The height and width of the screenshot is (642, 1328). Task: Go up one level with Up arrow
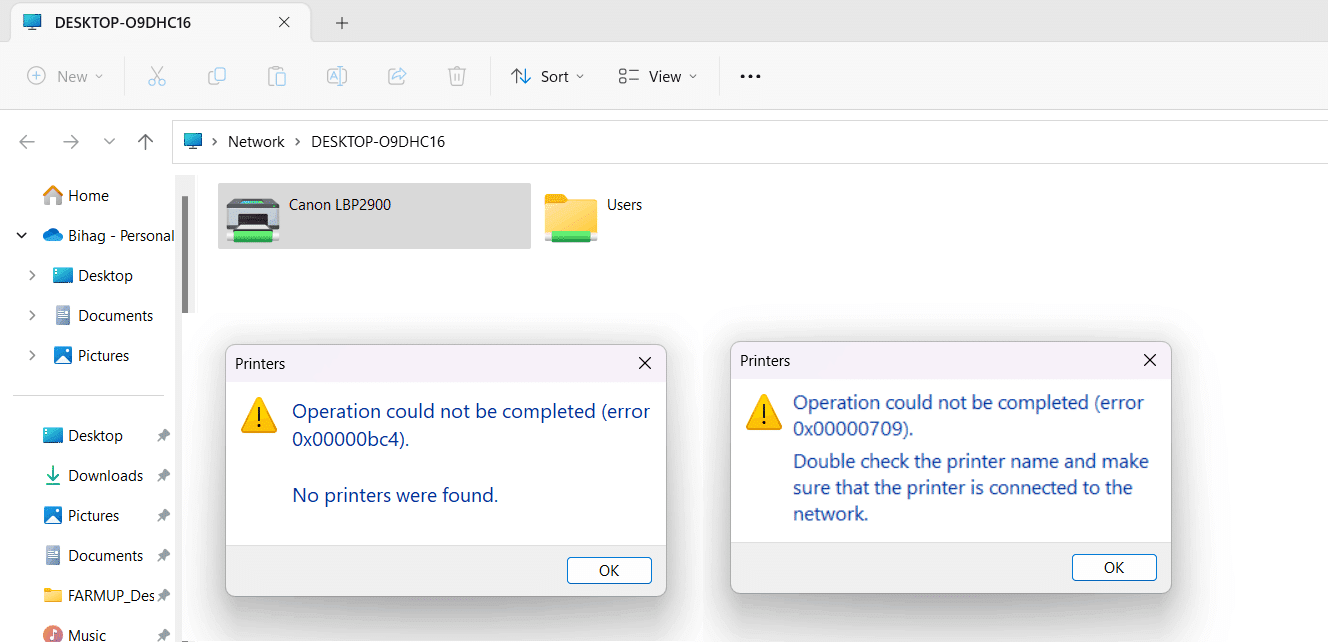145,142
